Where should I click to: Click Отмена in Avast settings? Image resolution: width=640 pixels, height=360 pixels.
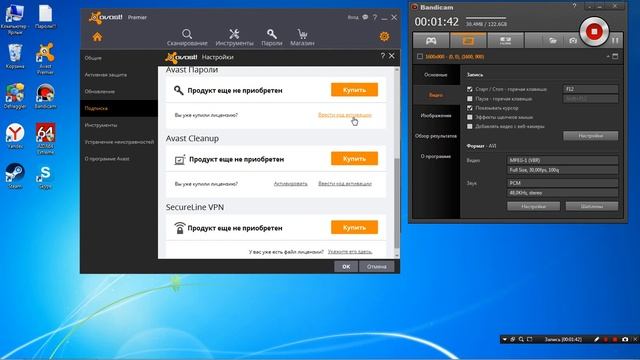tap(376, 267)
